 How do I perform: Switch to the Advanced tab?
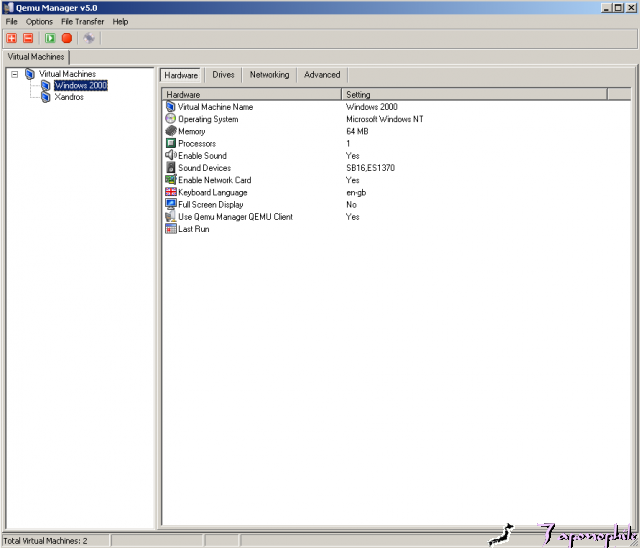click(322, 75)
